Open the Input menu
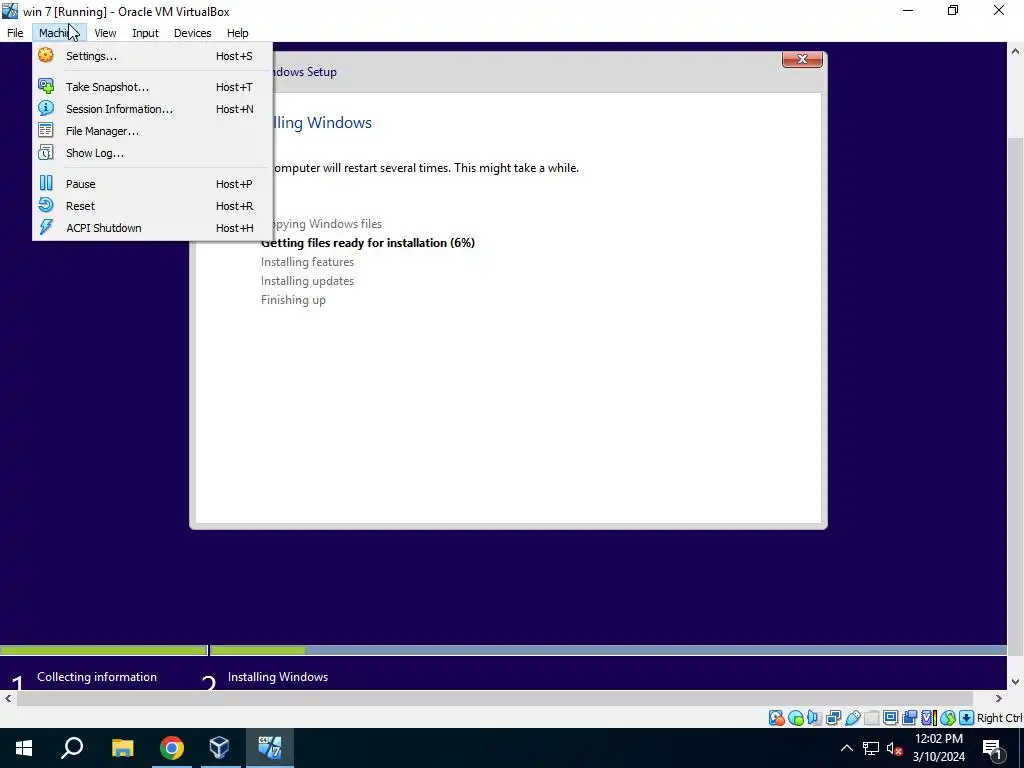Image resolution: width=1024 pixels, height=768 pixels. click(x=145, y=33)
